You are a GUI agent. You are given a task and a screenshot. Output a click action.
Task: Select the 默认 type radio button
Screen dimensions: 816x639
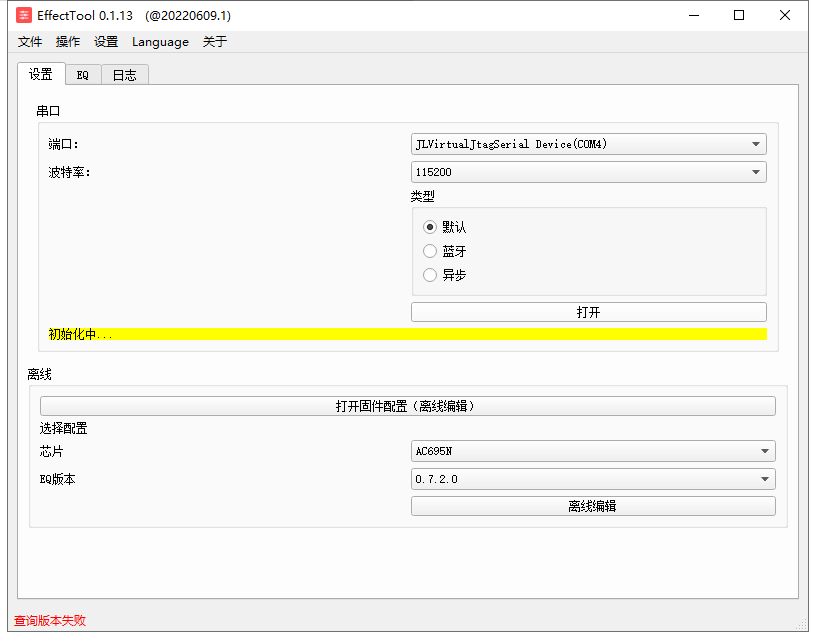click(430, 227)
